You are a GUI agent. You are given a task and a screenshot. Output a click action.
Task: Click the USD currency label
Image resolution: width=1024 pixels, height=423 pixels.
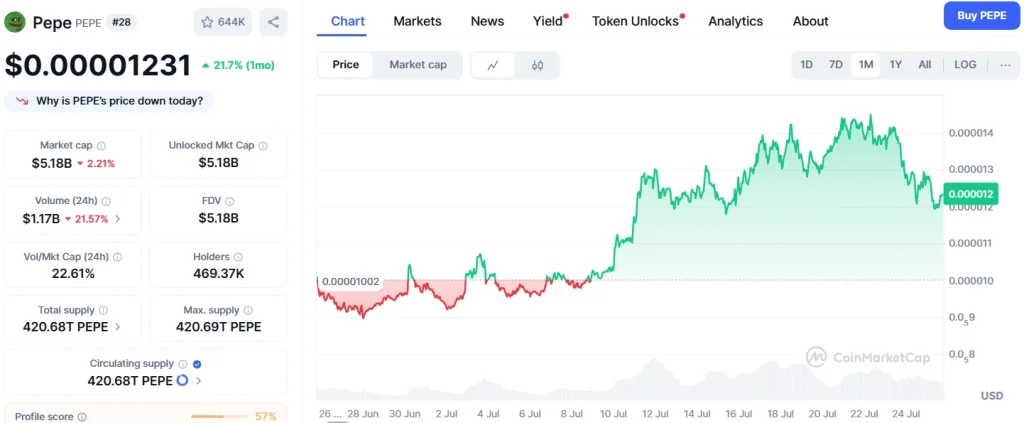(992, 396)
